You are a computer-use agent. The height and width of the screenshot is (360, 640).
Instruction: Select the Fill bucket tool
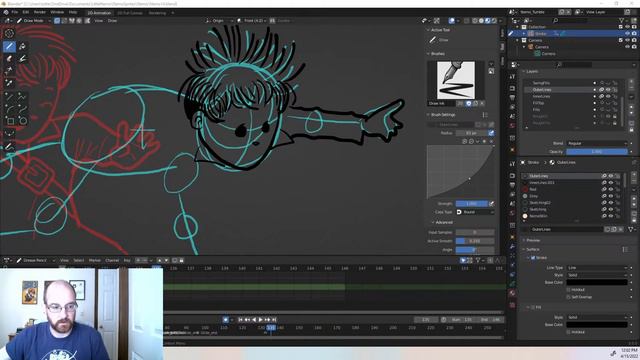click(x=22, y=46)
